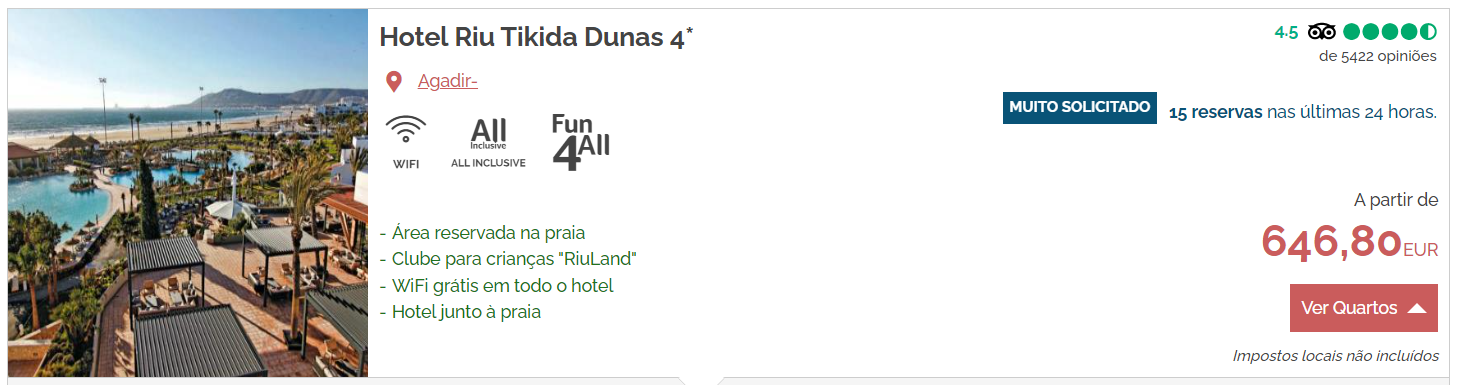The height and width of the screenshot is (385, 1457).
Task: Click the All Inclusive icon
Action: pos(488,141)
